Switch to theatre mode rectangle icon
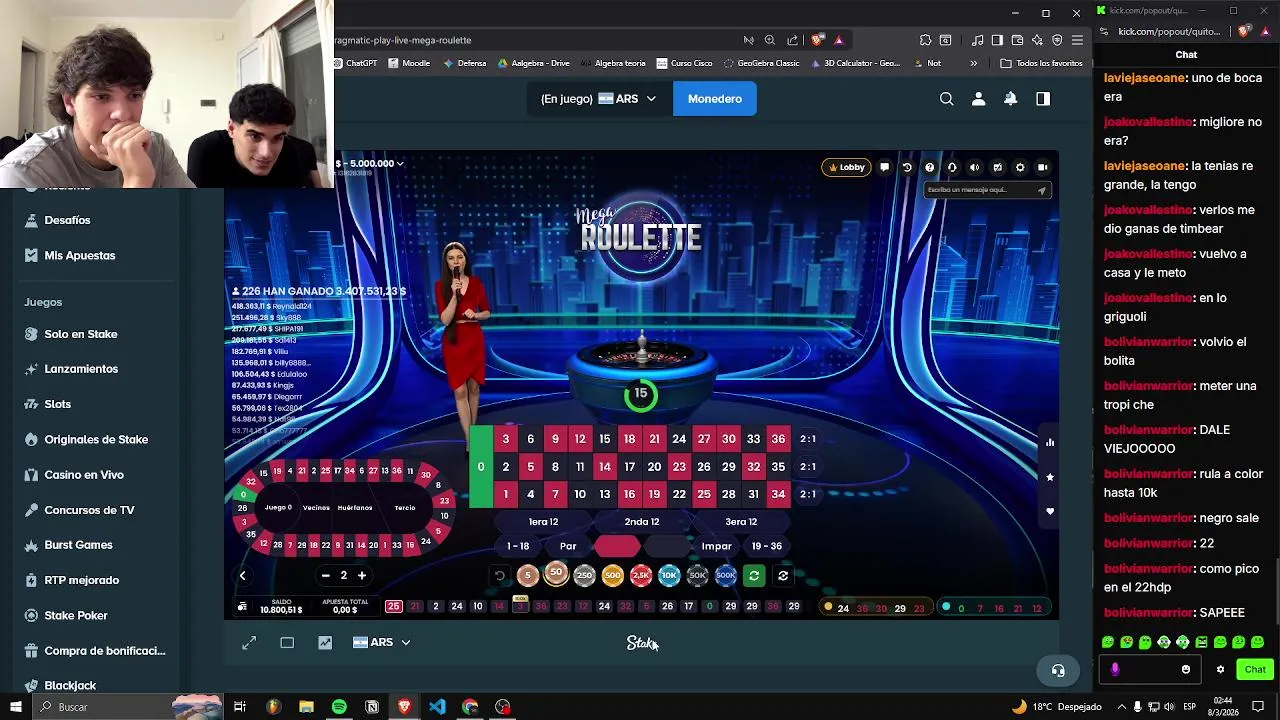This screenshot has width=1280, height=720. (x=287, y=643)
